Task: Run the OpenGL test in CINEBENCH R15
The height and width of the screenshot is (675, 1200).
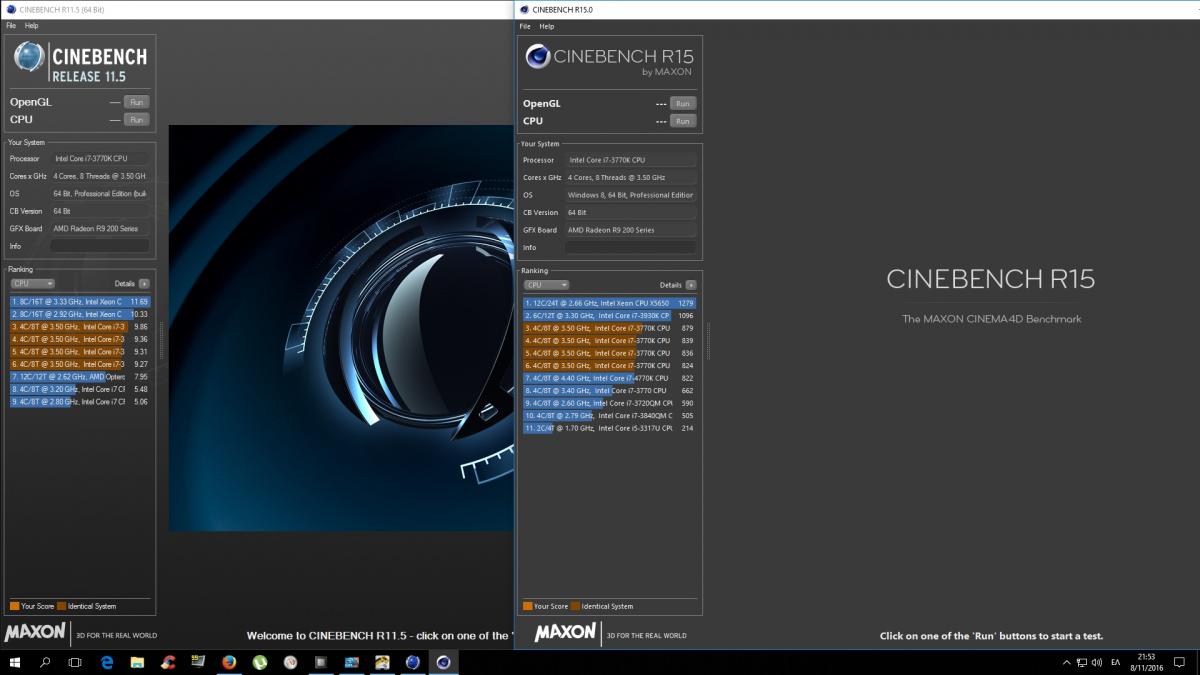Action: (682, 103)
